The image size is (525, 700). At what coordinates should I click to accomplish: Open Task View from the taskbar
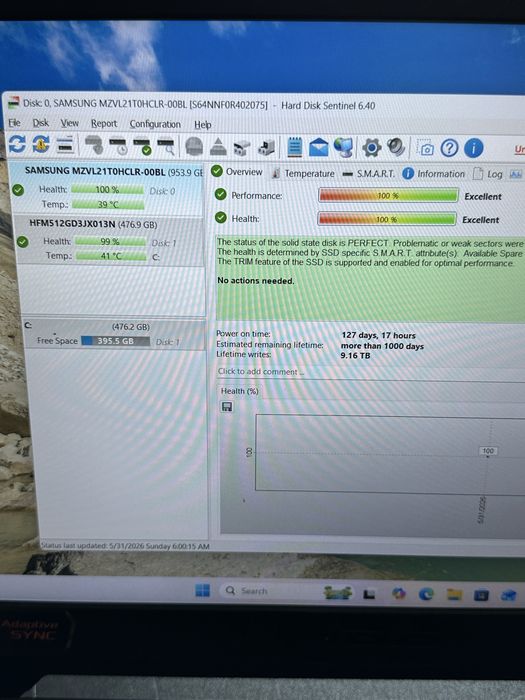click(369, 594)
